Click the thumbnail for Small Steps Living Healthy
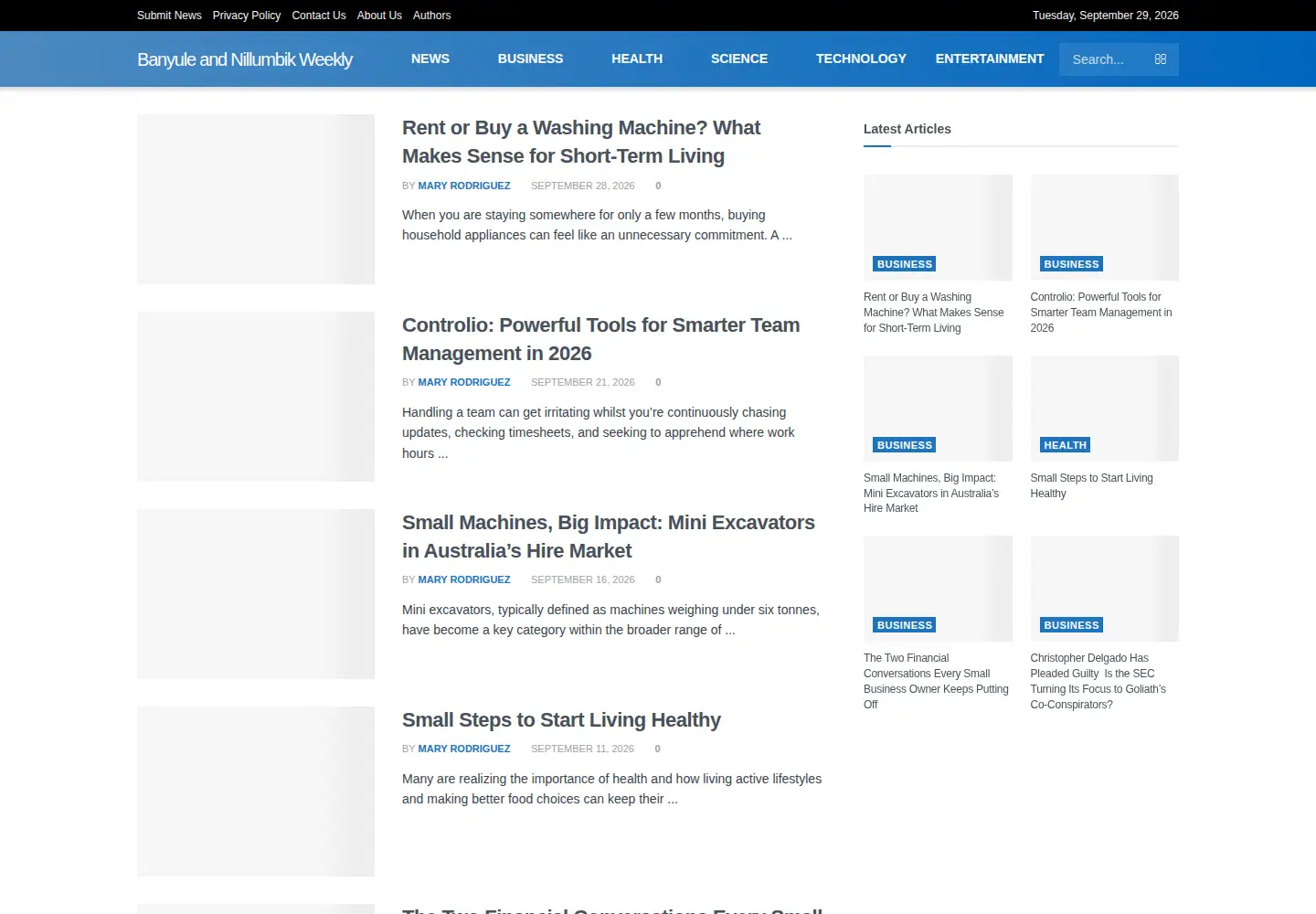 [256, 792]
